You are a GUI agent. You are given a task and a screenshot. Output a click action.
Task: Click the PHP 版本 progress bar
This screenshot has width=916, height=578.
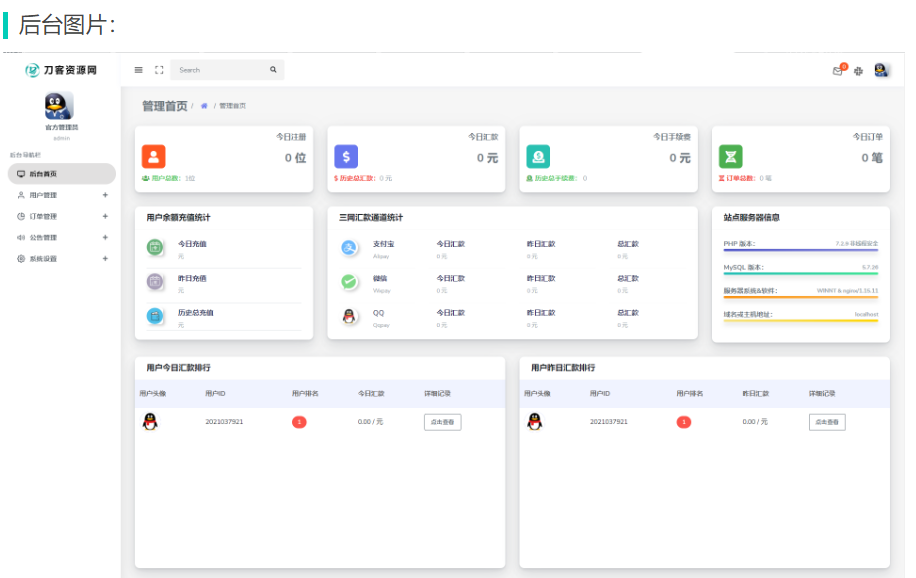coord(800,250)
